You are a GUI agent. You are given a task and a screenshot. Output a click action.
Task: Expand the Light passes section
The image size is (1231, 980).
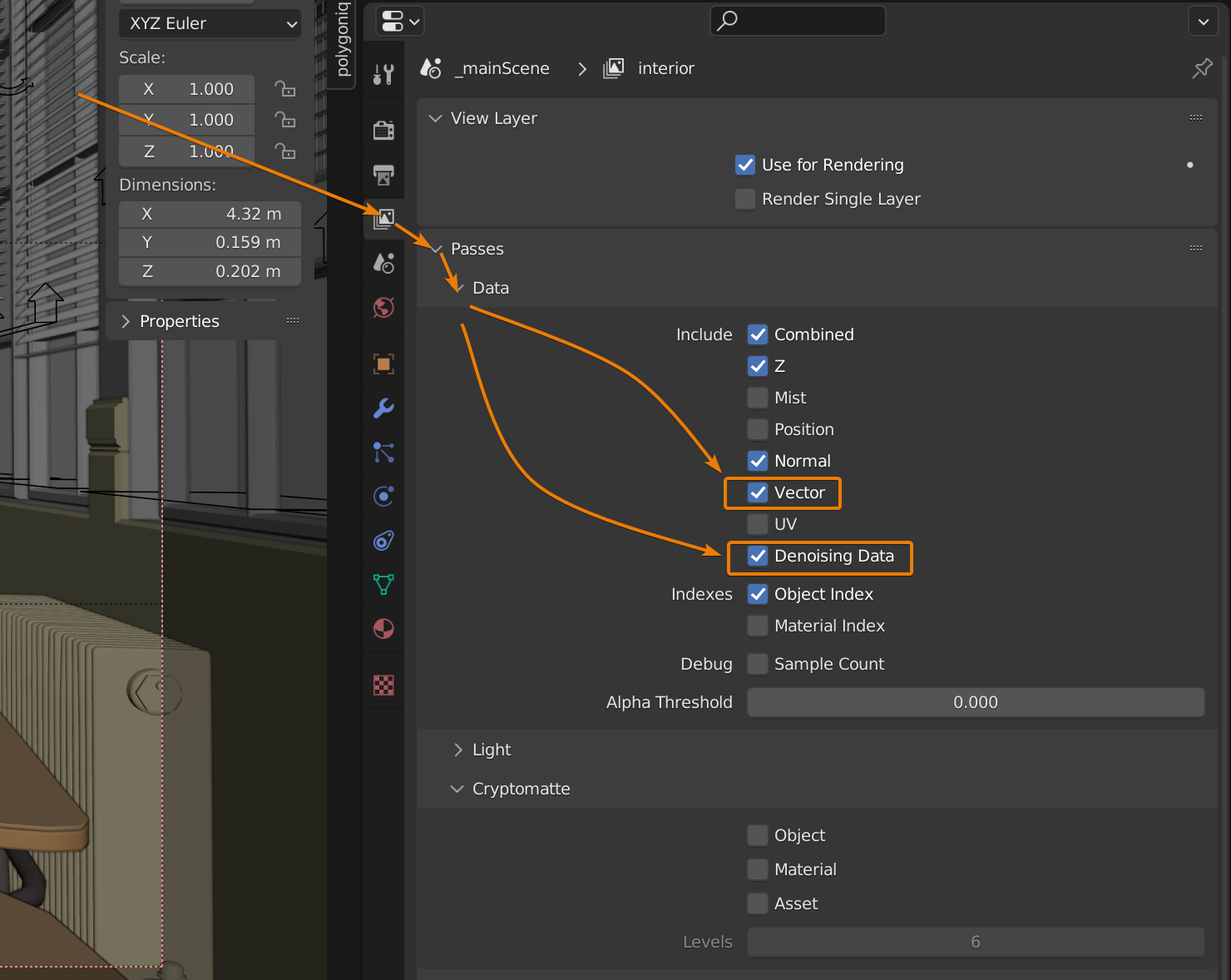[491, 750]
